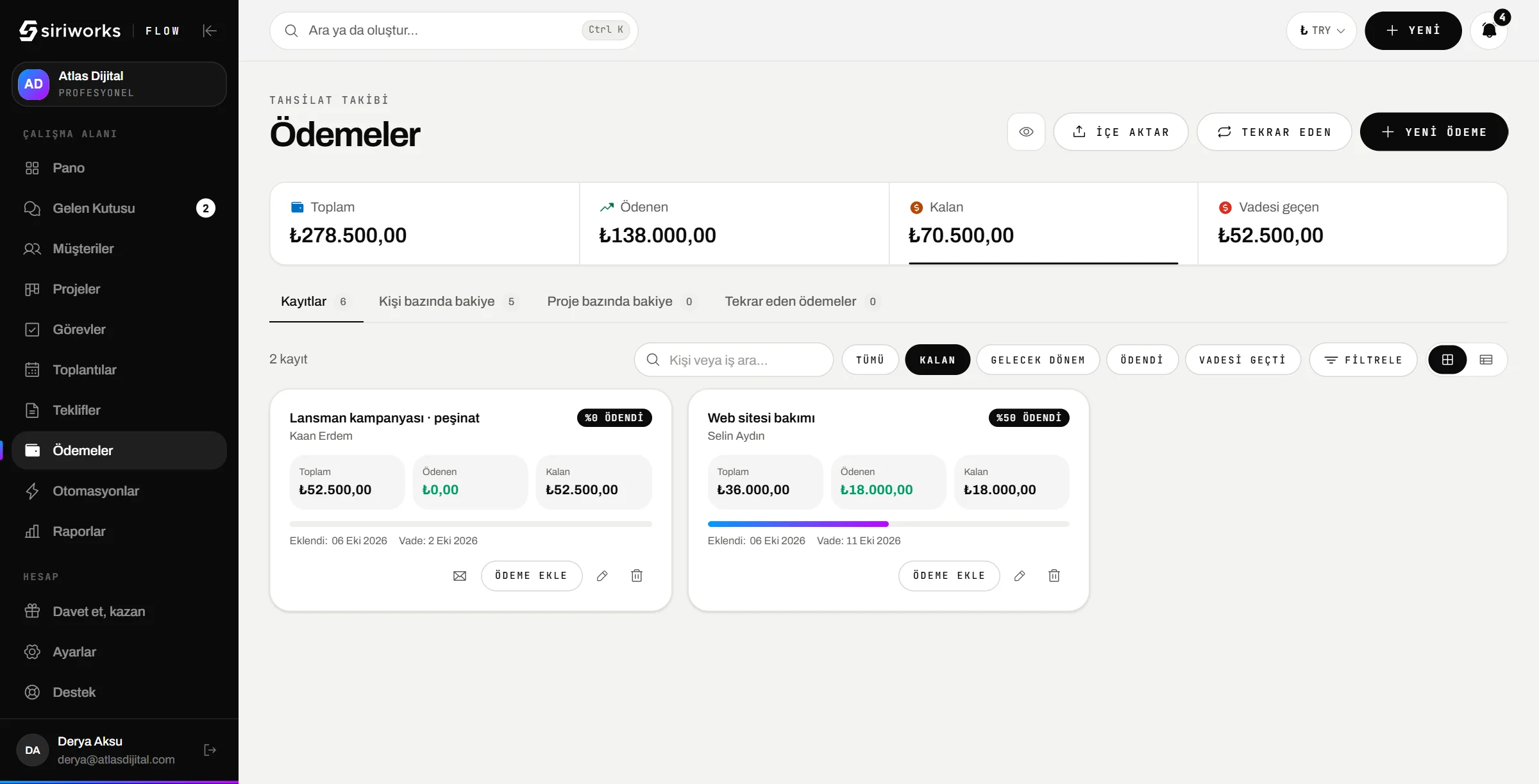Add payment to Web sitesi bakımı card
Viewport: 1539px width, 784px height.
coord(949,576)
